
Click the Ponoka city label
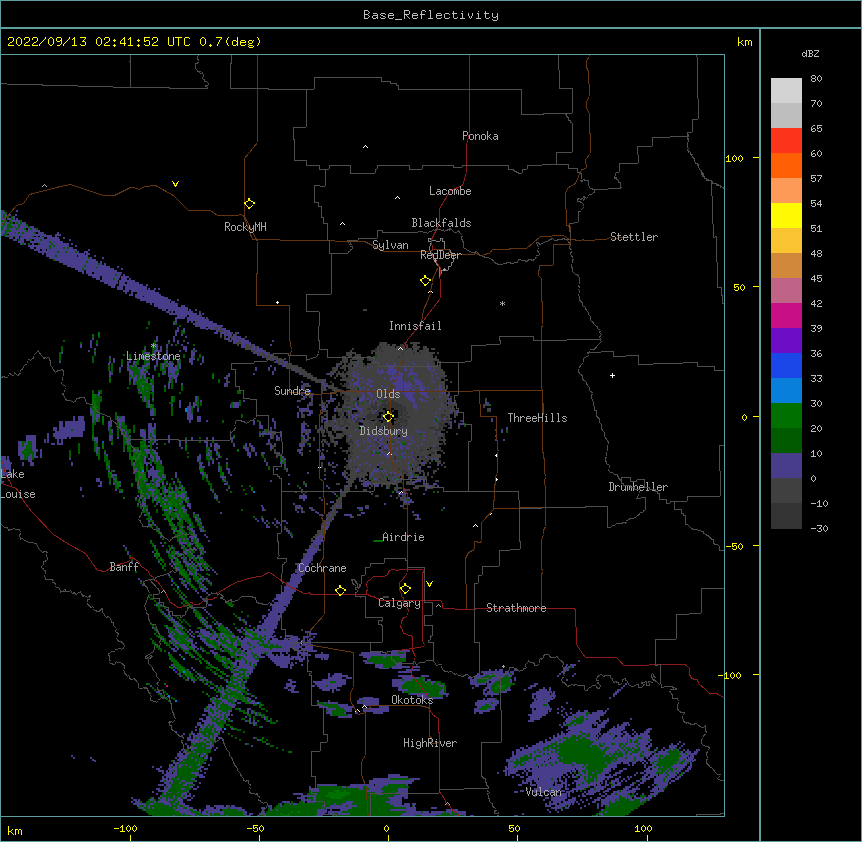(480, 136)
